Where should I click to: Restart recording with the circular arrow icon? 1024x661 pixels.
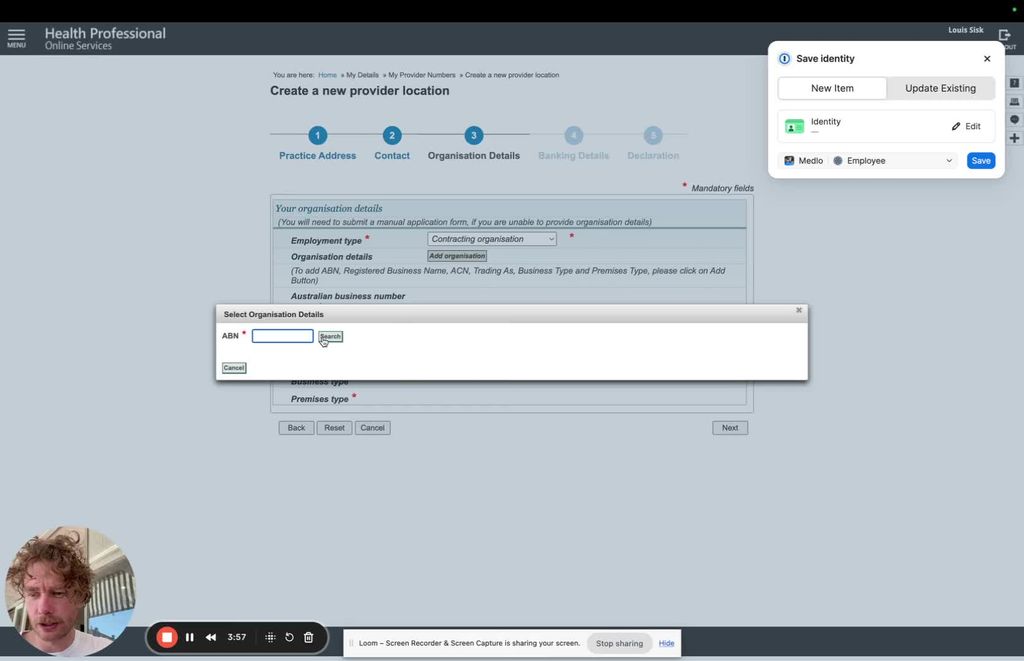(x=289, y=637)
